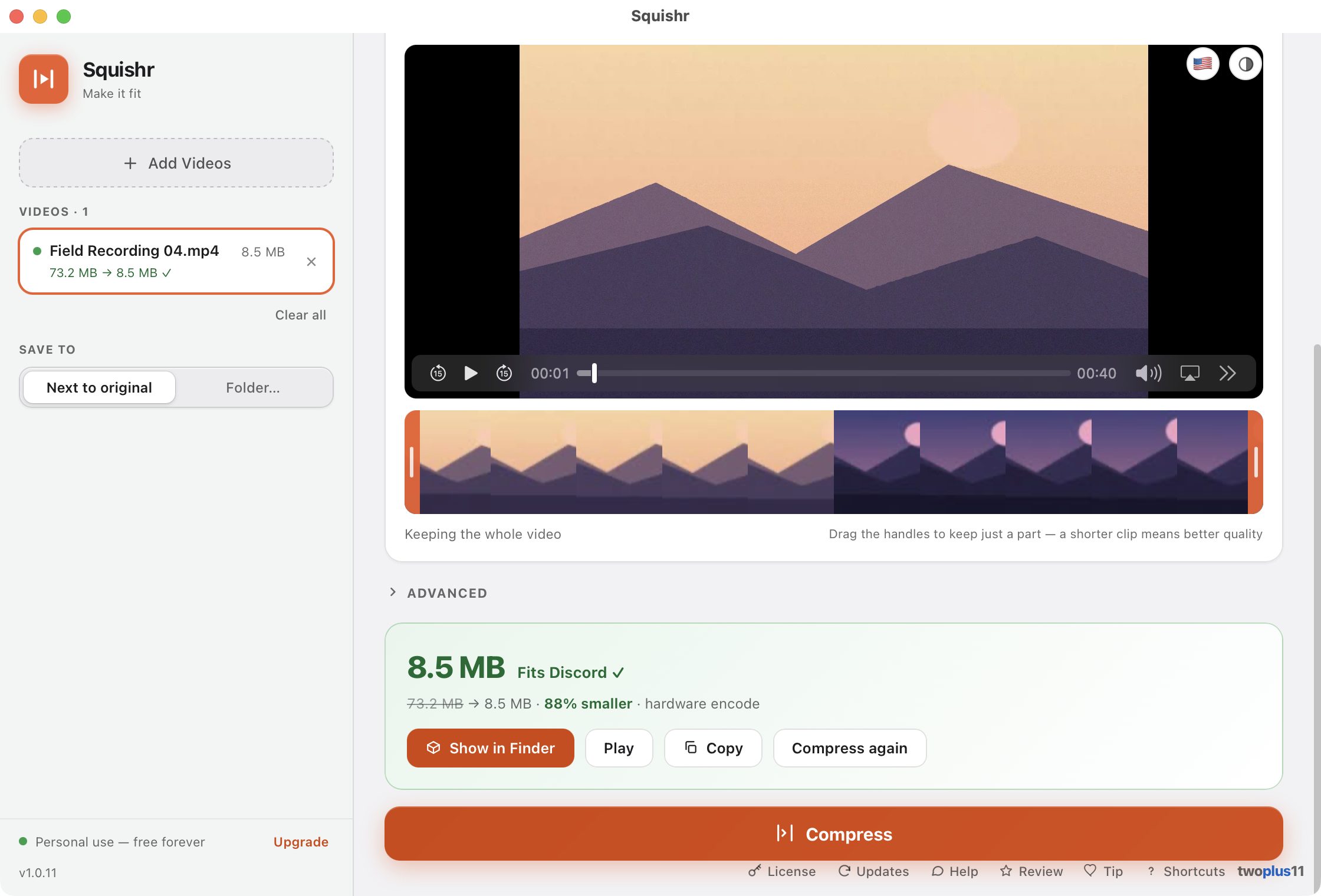
Task: Click Personal use — free forever text
Action: pyautogui.click(x=120, y=842)
